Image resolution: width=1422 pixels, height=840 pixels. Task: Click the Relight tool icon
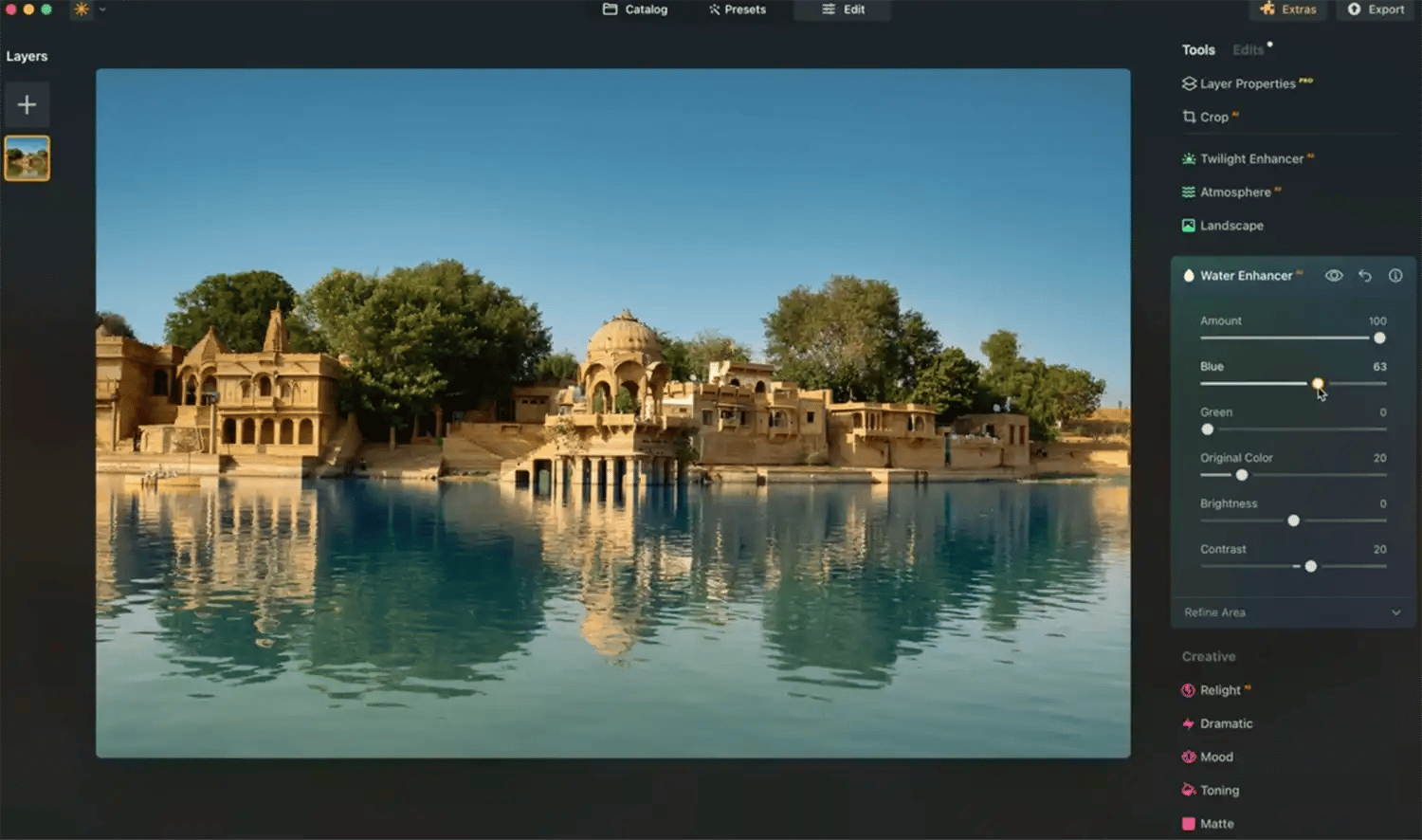coord(1189,690)
